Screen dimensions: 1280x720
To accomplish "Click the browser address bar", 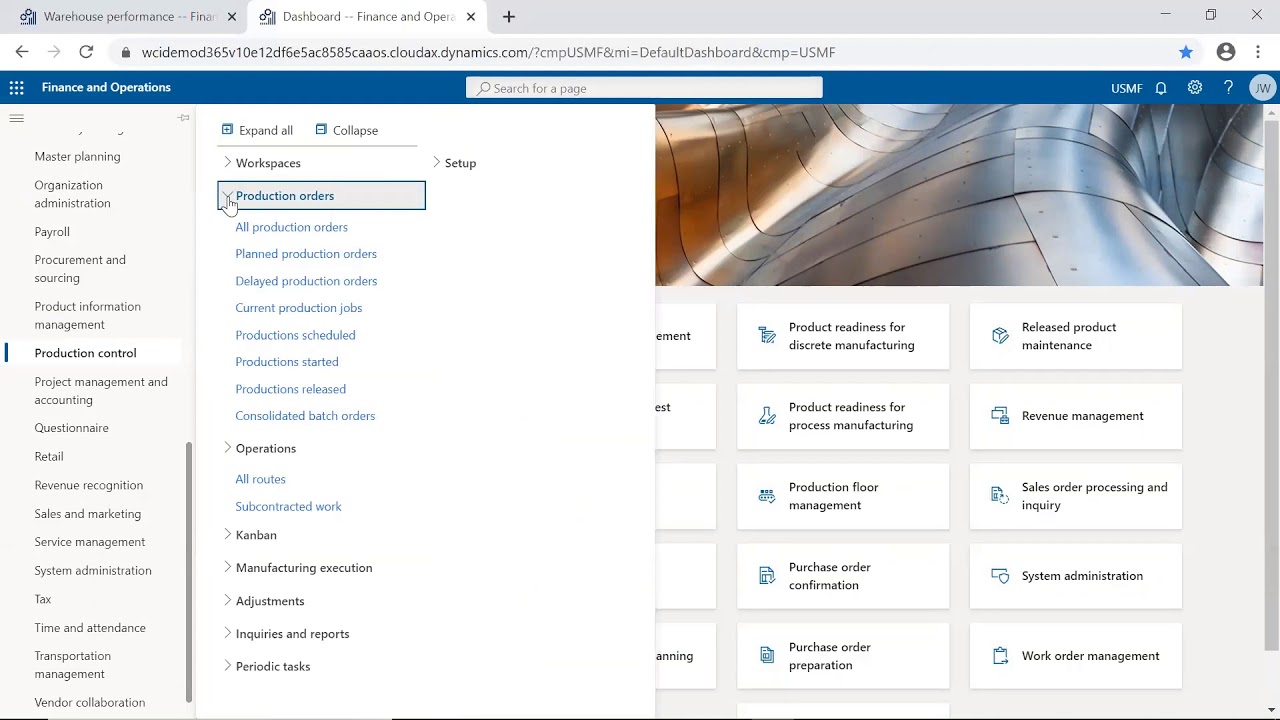I will 640,52.
